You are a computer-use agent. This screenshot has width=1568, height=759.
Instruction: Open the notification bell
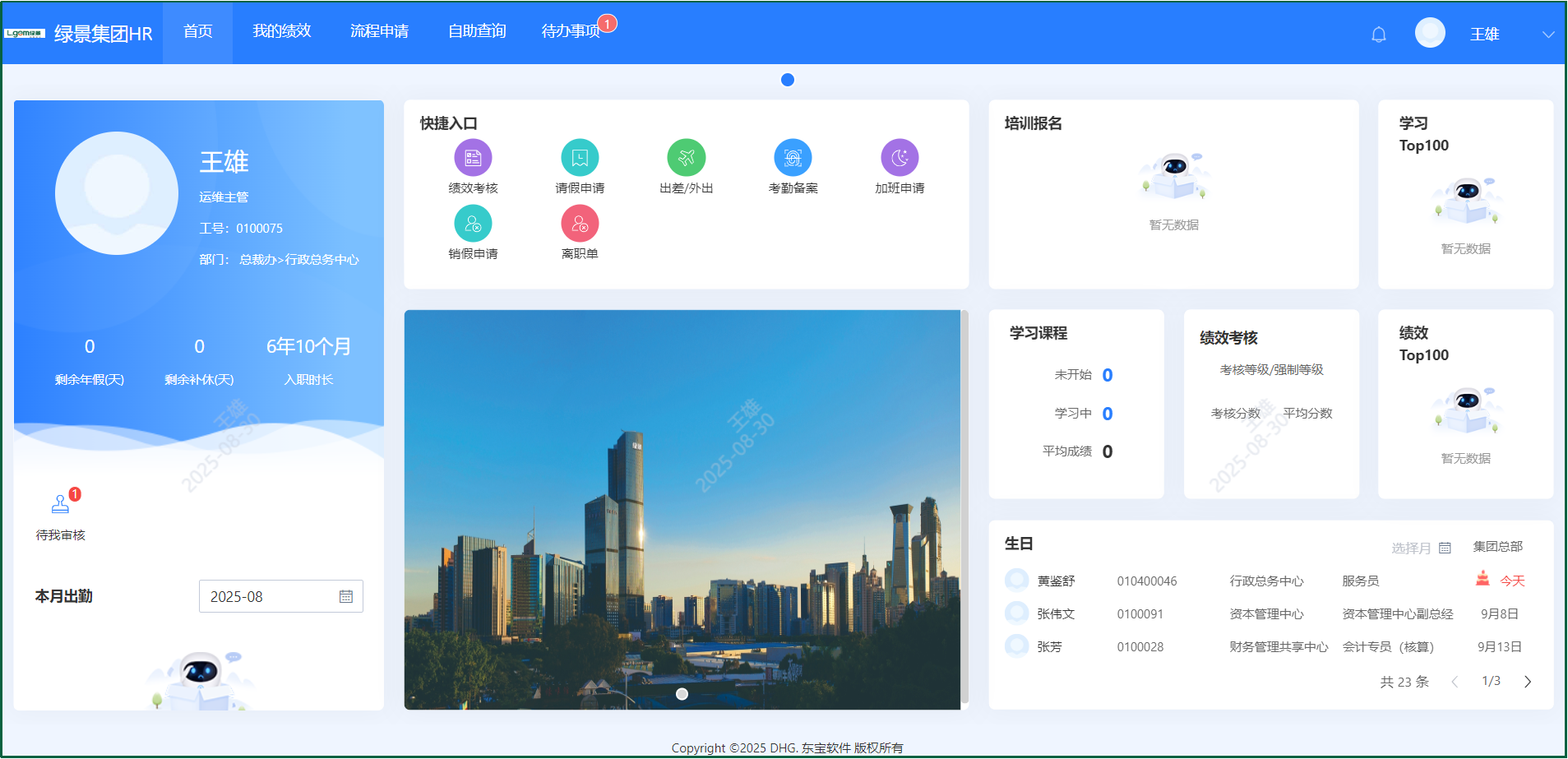1379,35
